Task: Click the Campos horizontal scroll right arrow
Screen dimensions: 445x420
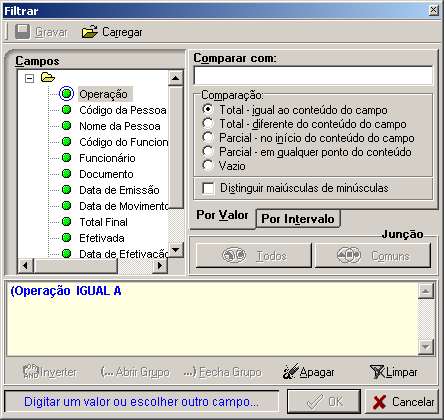Action: point(160,265)
